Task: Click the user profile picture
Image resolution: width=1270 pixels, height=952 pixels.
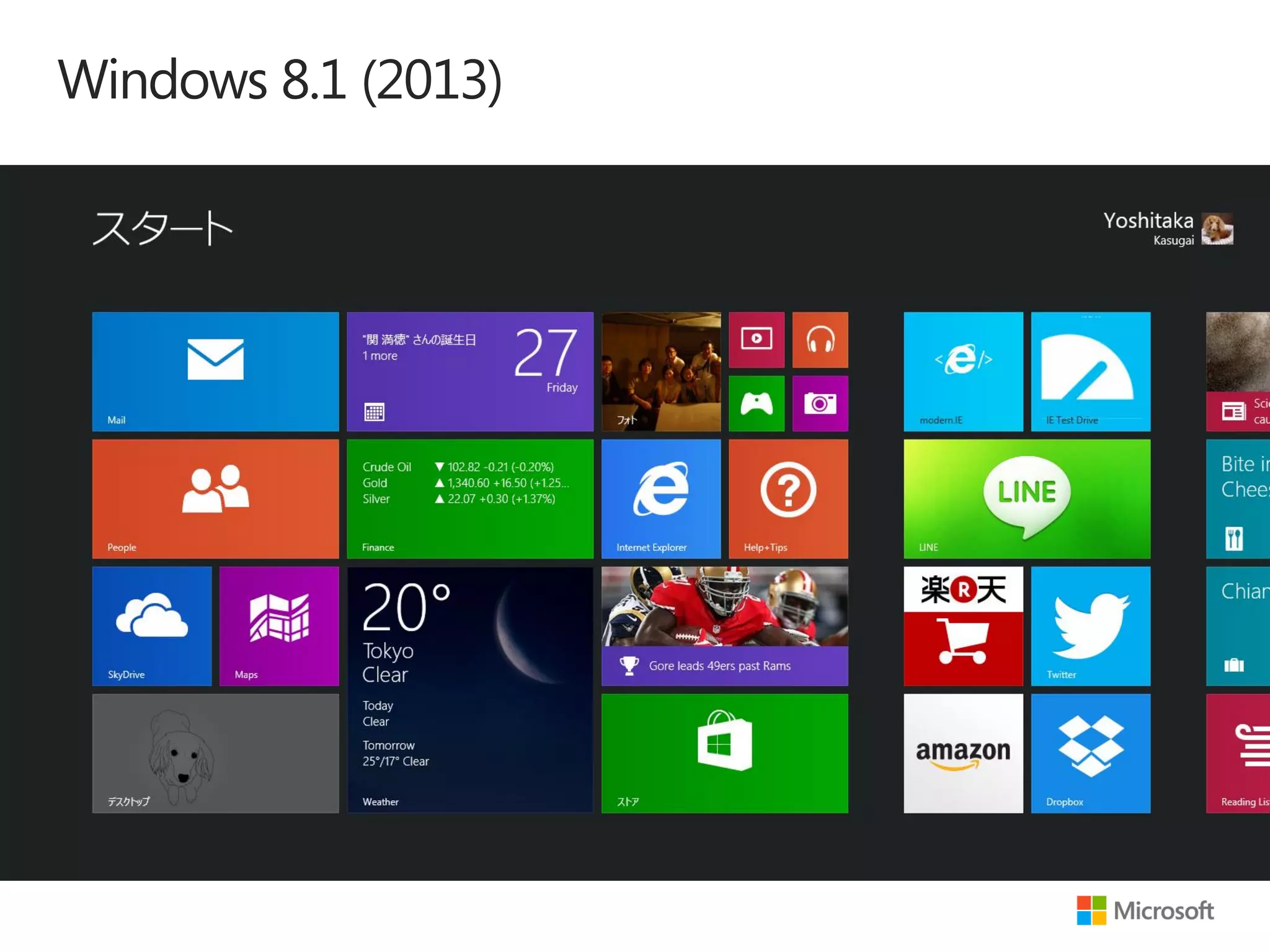Action: coord(1217,229)
